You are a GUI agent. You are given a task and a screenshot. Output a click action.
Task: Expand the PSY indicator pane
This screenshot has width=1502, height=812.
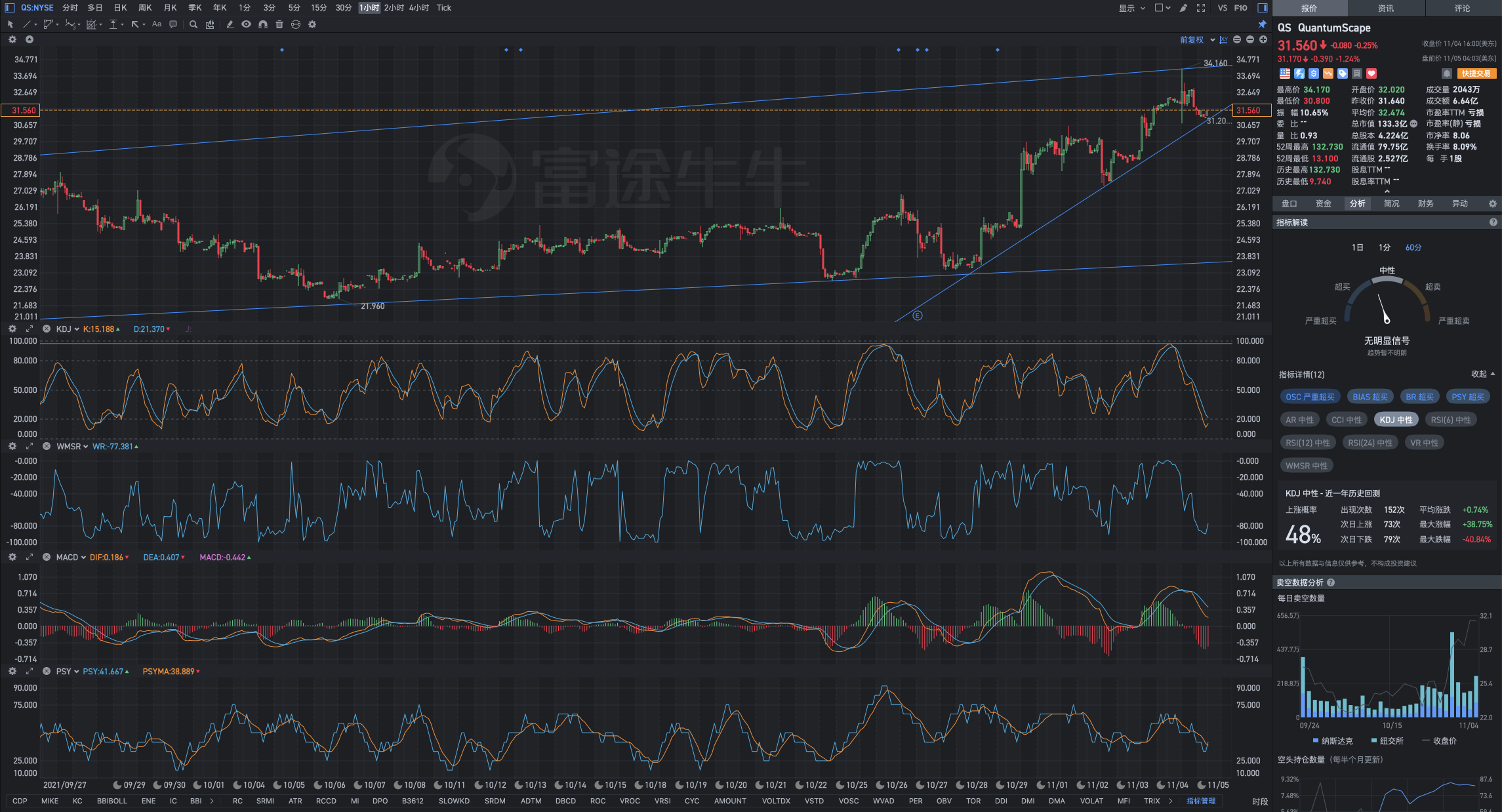[x=30, y=671]
